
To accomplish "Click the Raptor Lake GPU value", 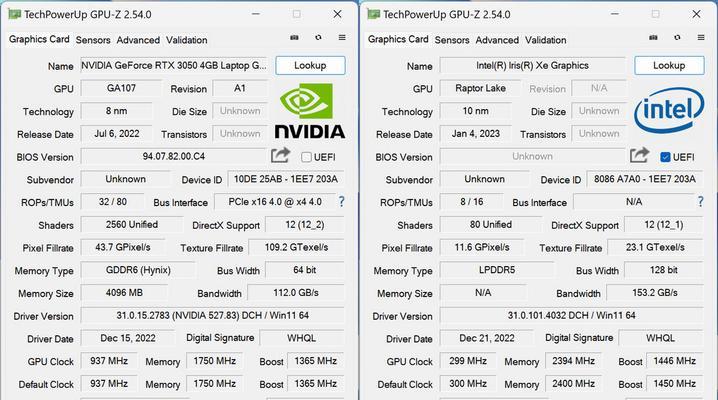I will click(x=480, y=88).
